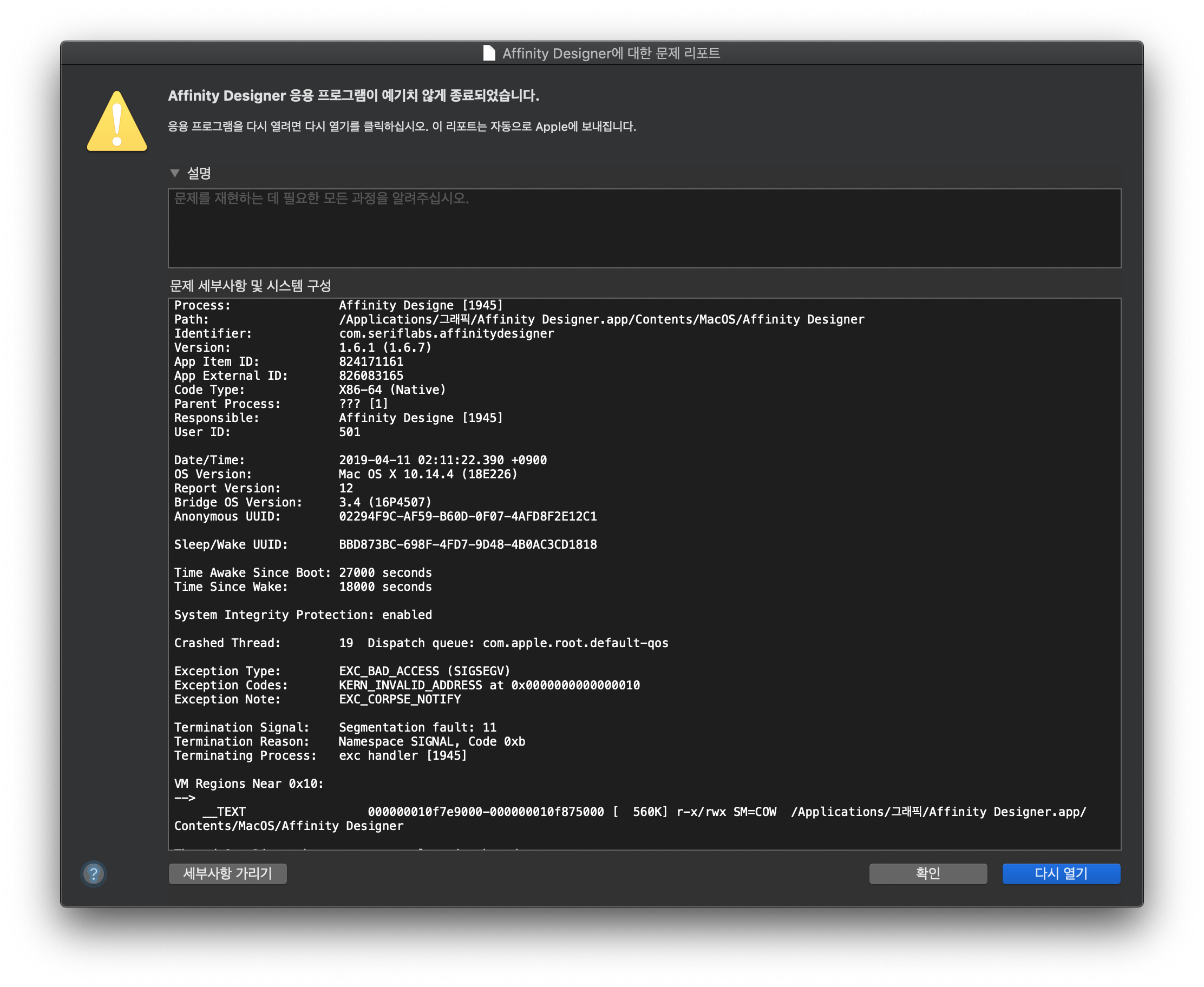
Task: Click the Responsible line in the report
Action: tap(338, 418)
